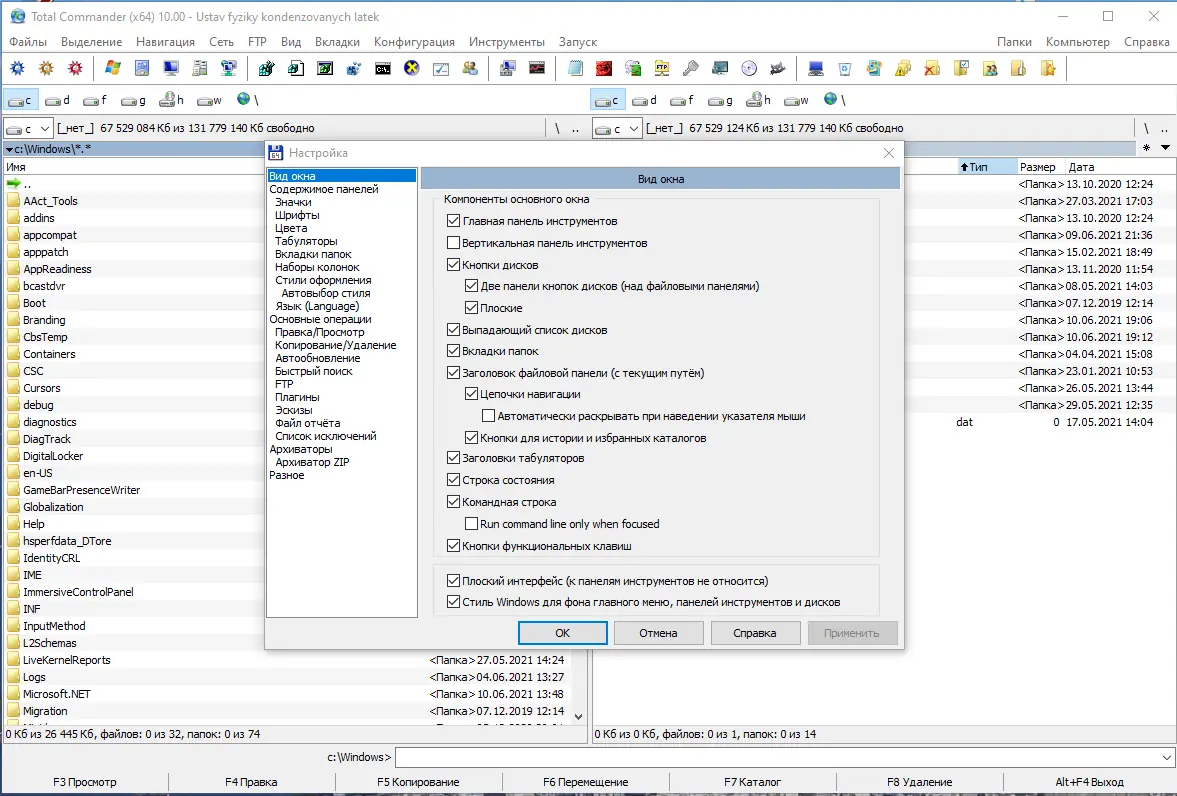Viewport: 1177px width, 796px height.
Task: Open Справка menu in menu bar
Action: tap(1146, 42)
